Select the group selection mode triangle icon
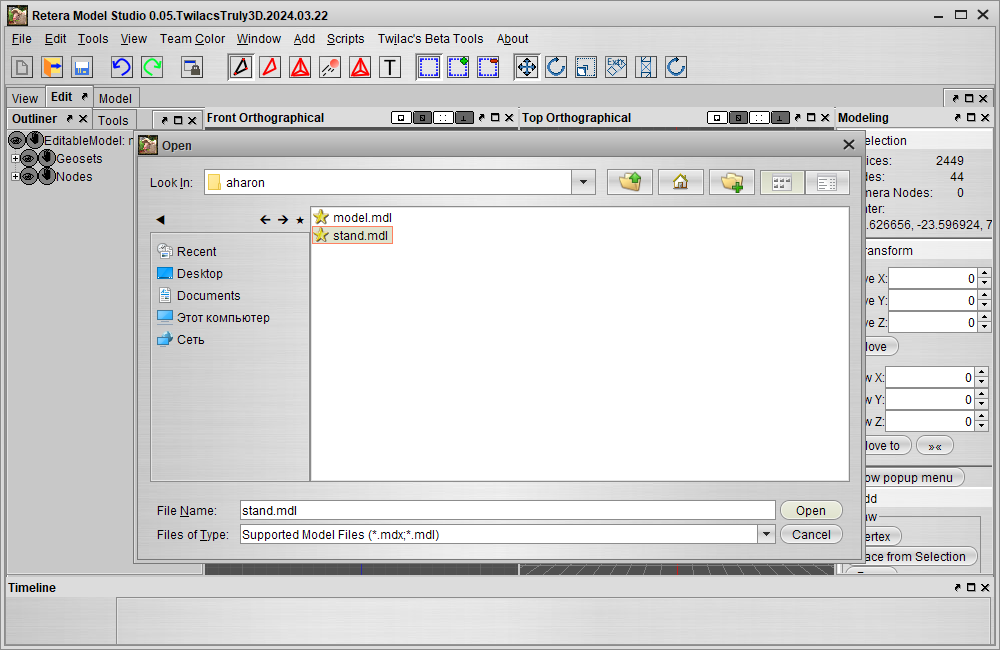 [x=300, y=67]
